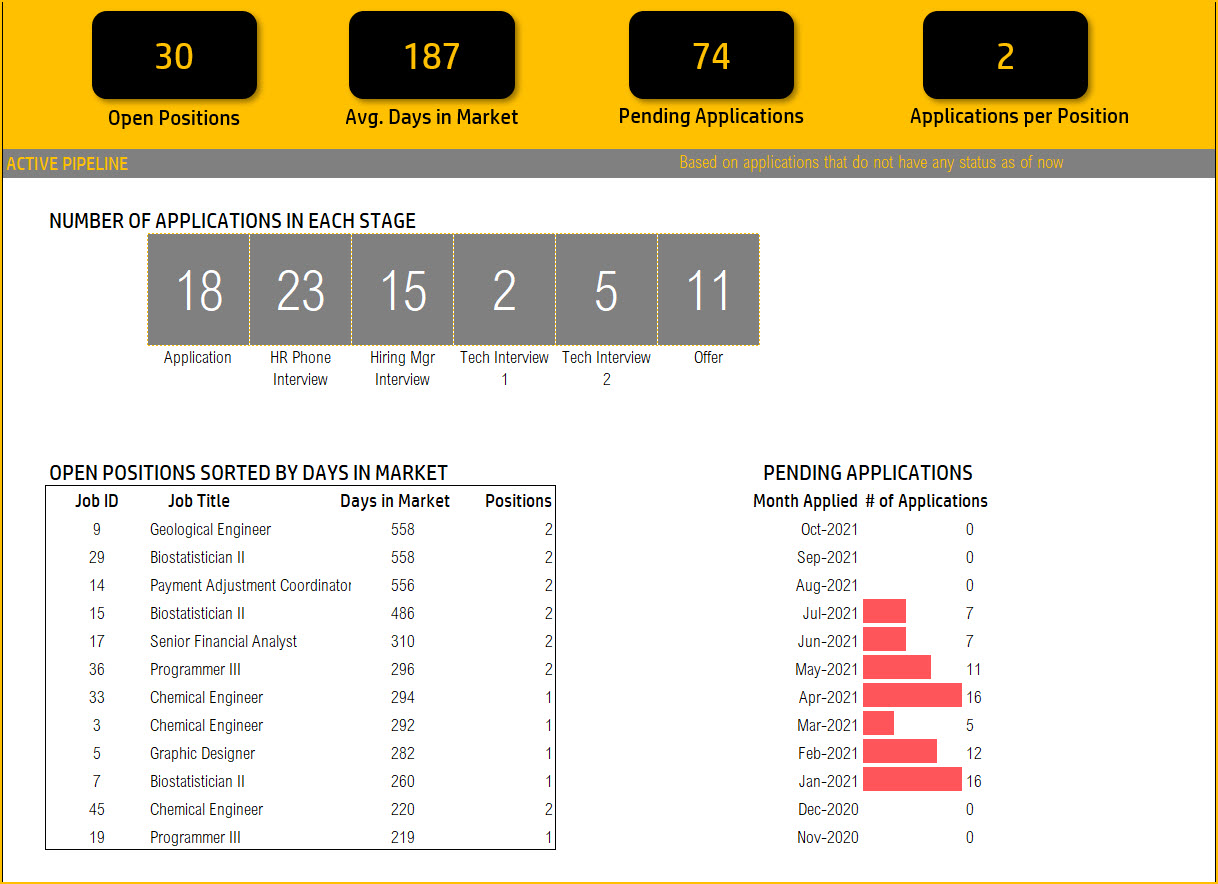
Task: Select Payment Adjustment Coordinator job title
Action: tap(250, 585)
